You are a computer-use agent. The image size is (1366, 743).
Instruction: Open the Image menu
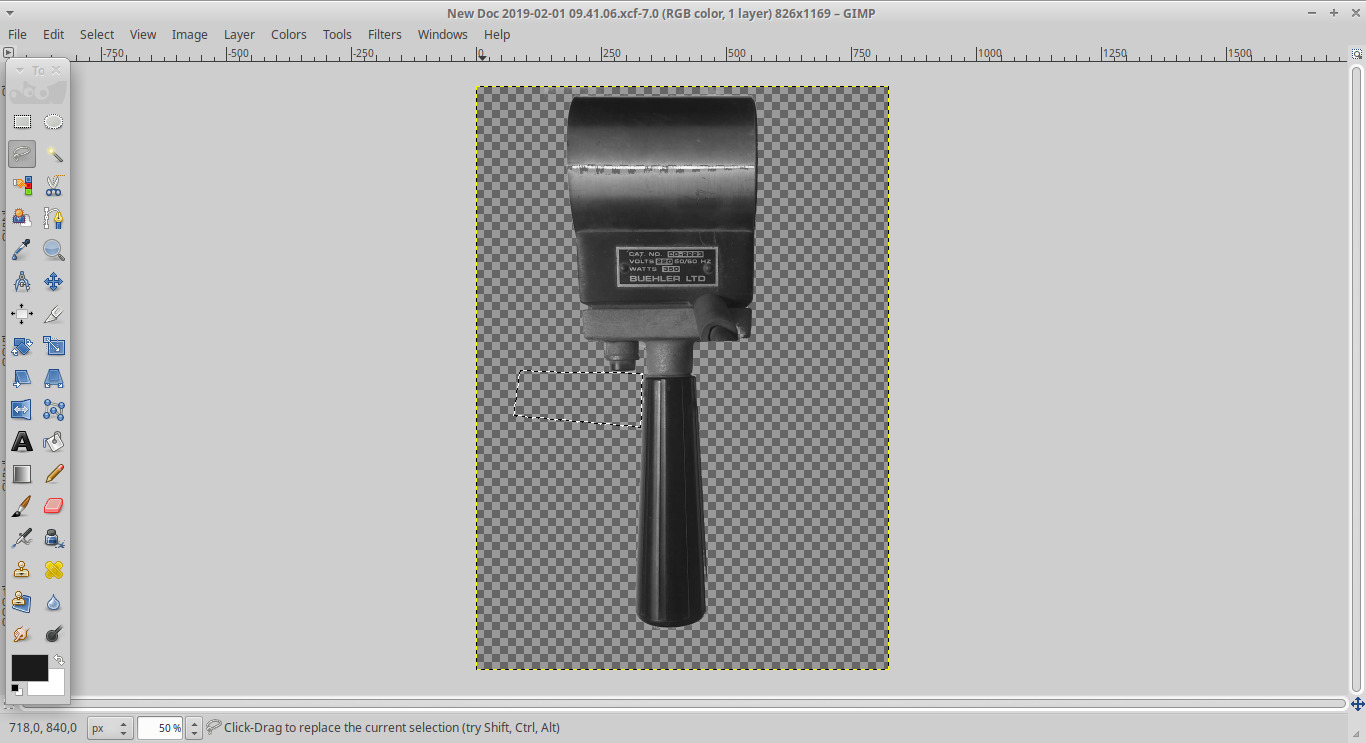189,34
